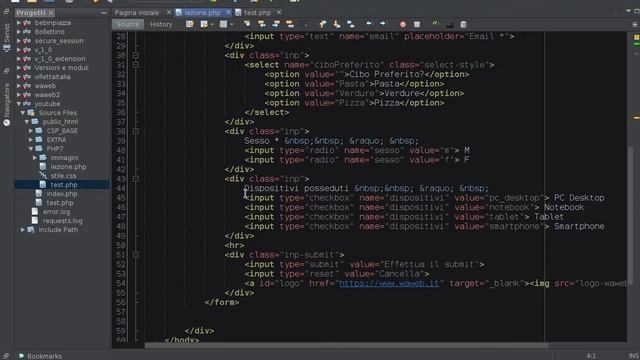Switch to History view
This screenshot has height=360, width=640.
coord(161,24)
